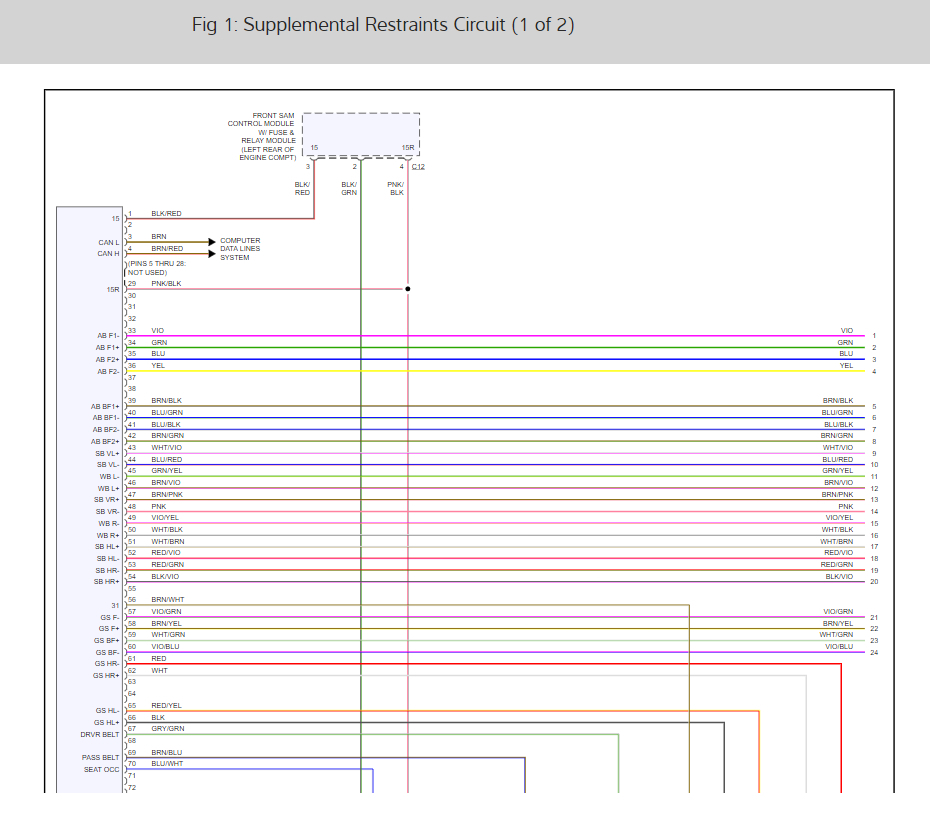Click the DRVR BELT terminal label
930x820 pixels.
(x=100, y=734)
